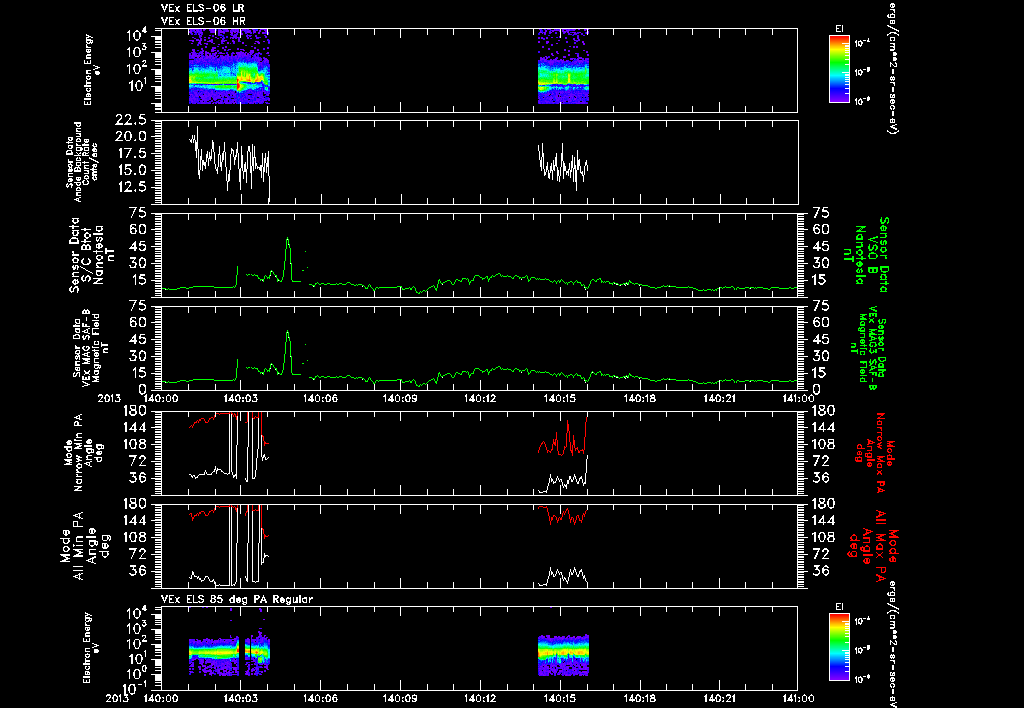
Task: Click the second data block in 85 deg PA spectrogram
Action: pos(563,655)
